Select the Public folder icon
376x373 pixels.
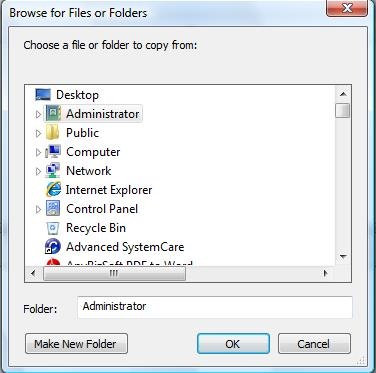pos(53,133)
